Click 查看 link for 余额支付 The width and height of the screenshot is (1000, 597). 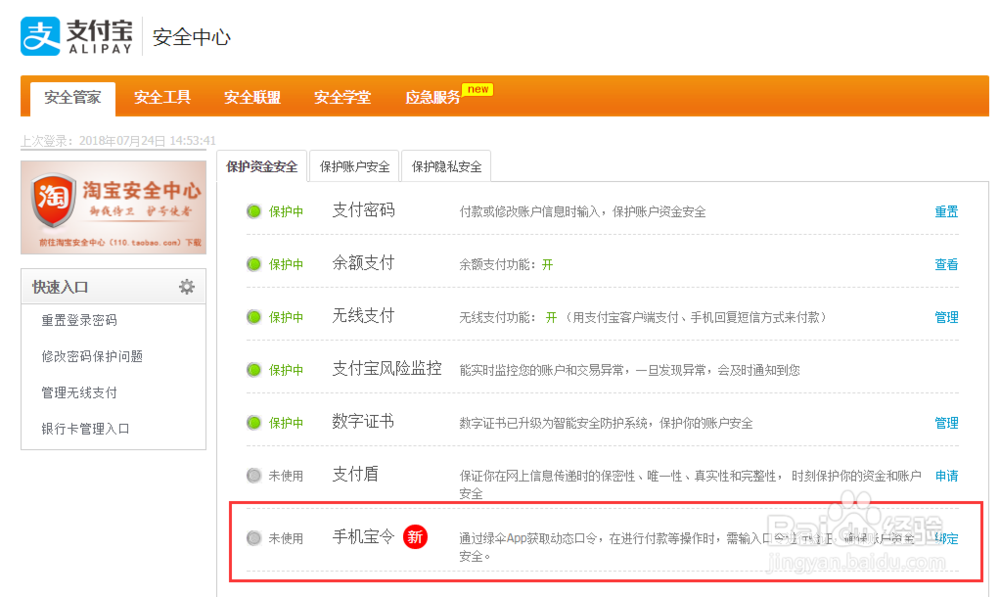click(946, 265)
